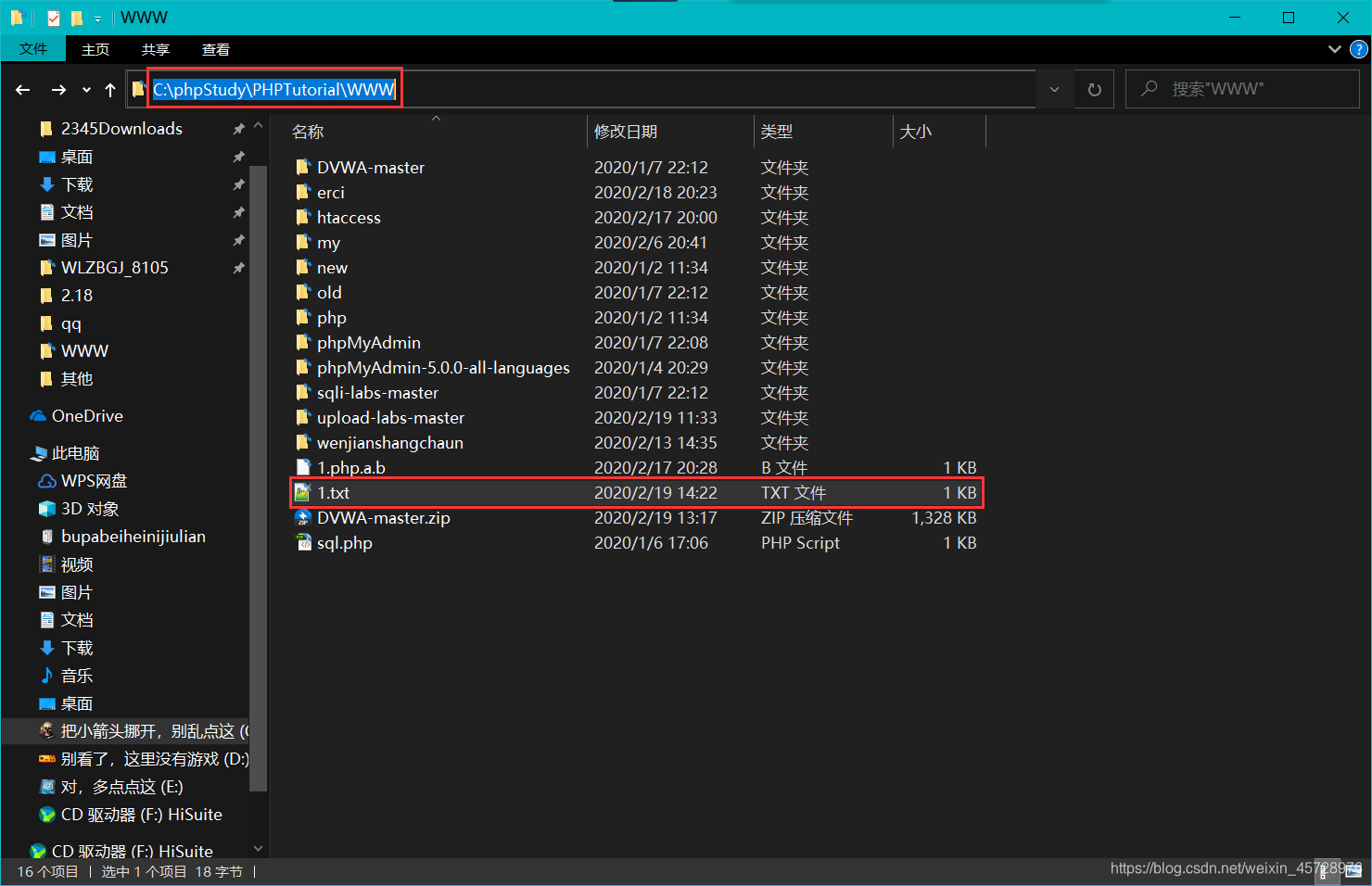Open the help question mark icon
Viewport: 1372px width, 886px height.
[x=1358, y=49]
